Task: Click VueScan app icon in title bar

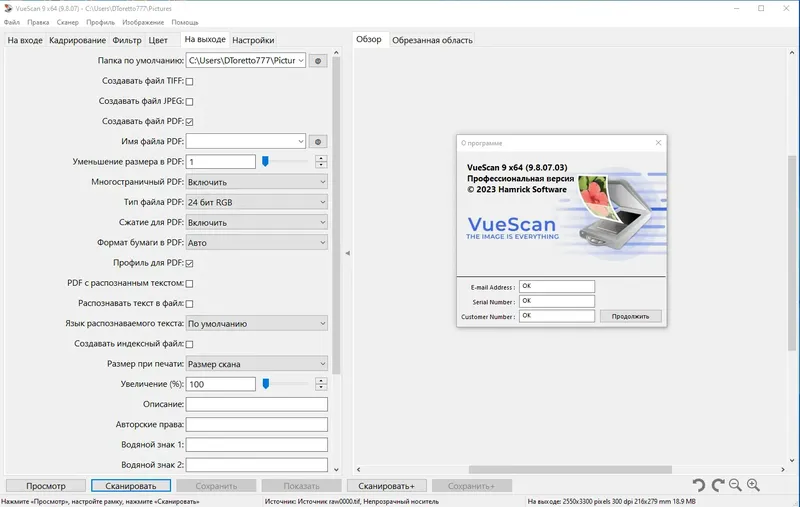Action: pos(8,8)
